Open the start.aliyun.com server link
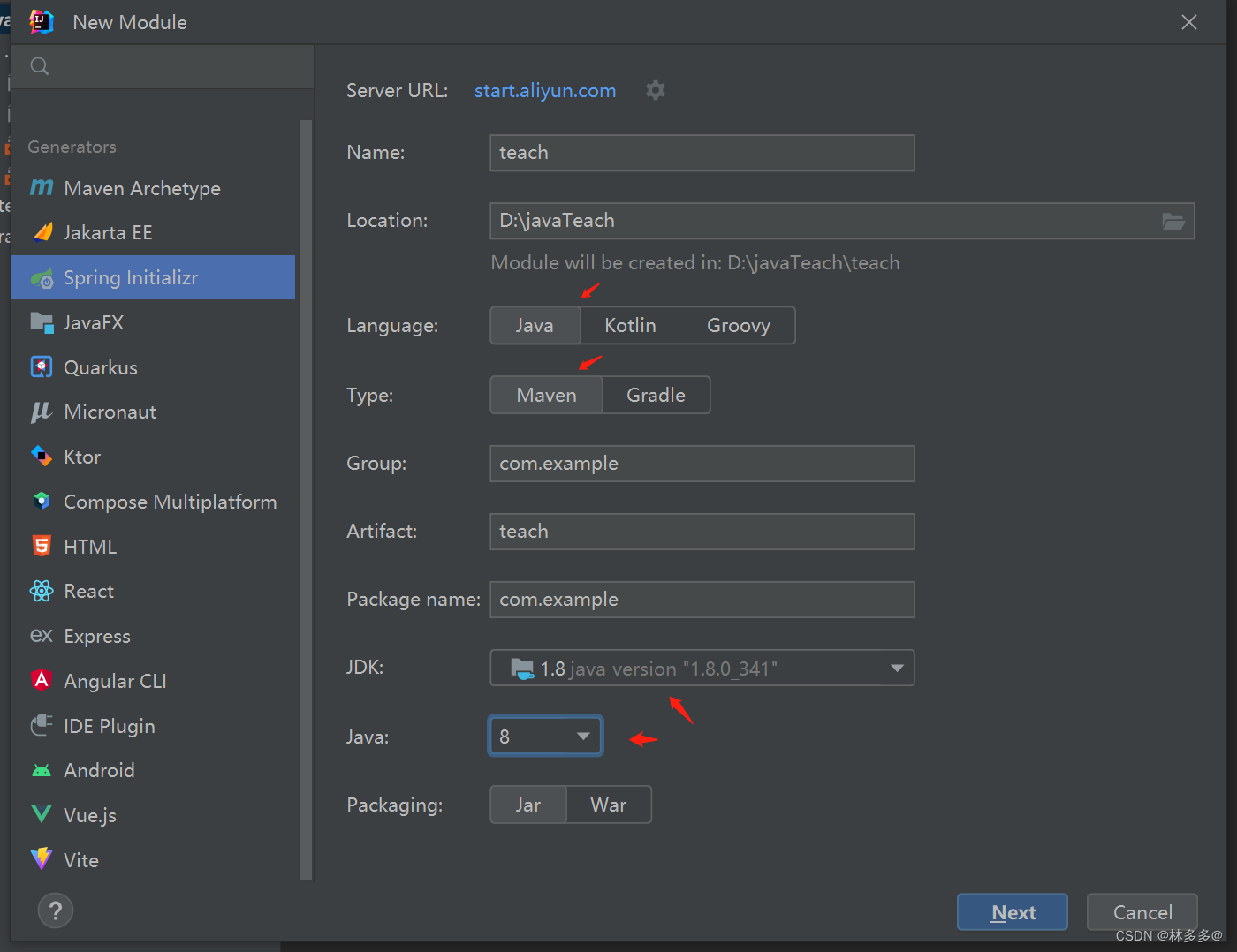Screen dimensions: 1237x952 point(544,89)
